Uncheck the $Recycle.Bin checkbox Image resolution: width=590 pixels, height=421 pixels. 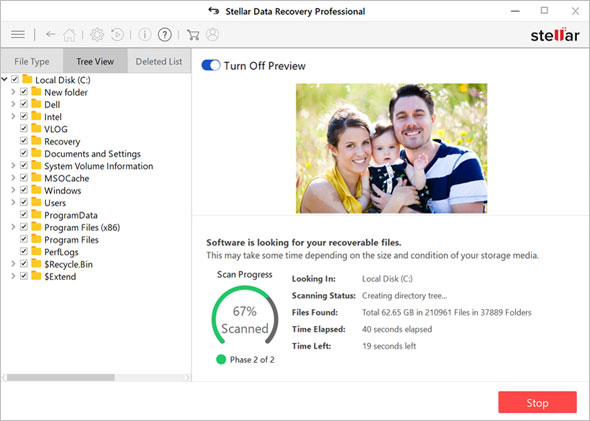coord(24,263)
